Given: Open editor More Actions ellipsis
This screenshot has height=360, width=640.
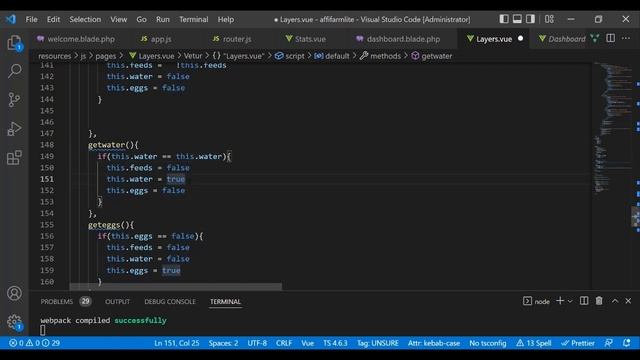Looking at the screenshot, I should click(x=626, y=38).
